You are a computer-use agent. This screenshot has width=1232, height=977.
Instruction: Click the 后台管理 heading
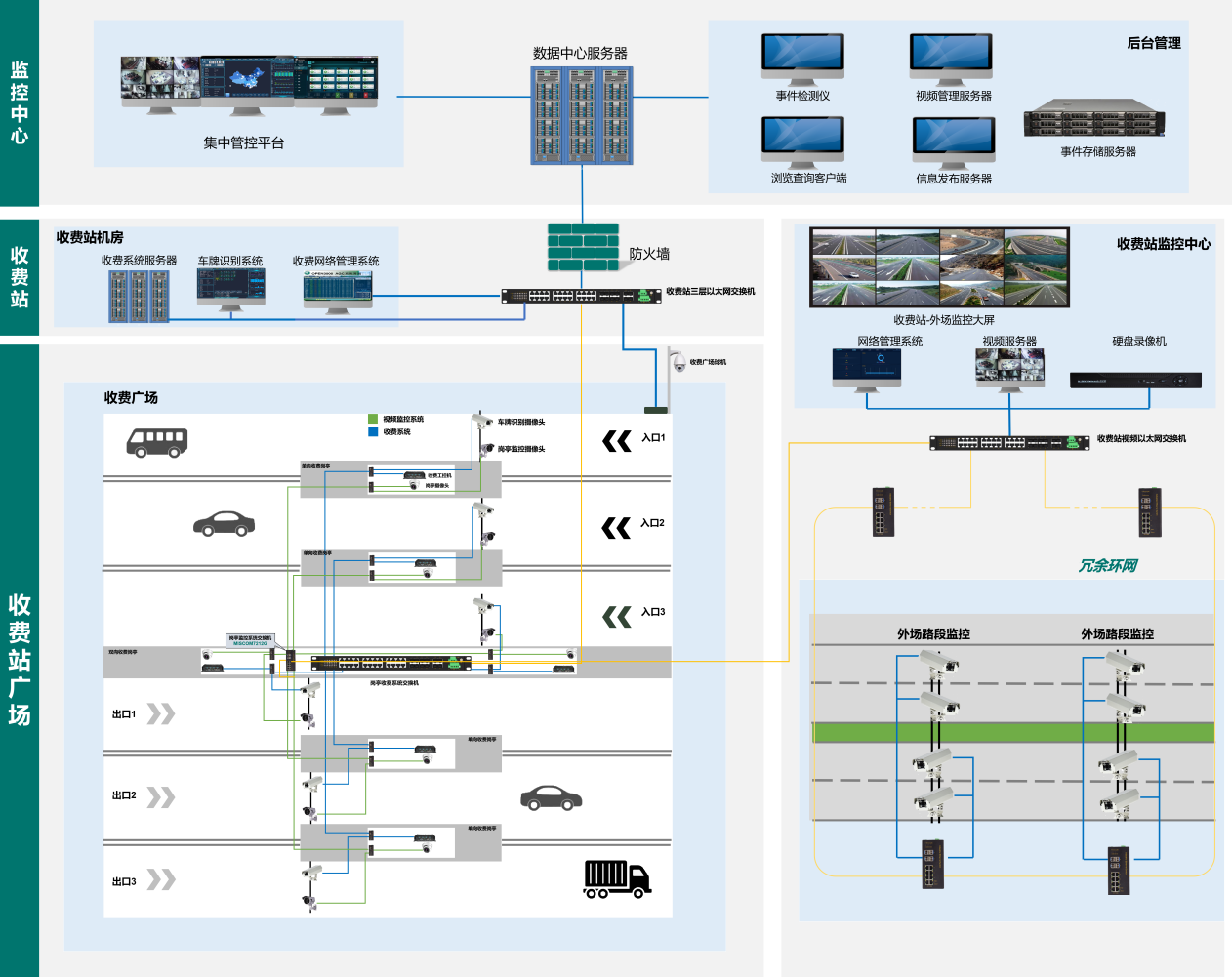1153,43
